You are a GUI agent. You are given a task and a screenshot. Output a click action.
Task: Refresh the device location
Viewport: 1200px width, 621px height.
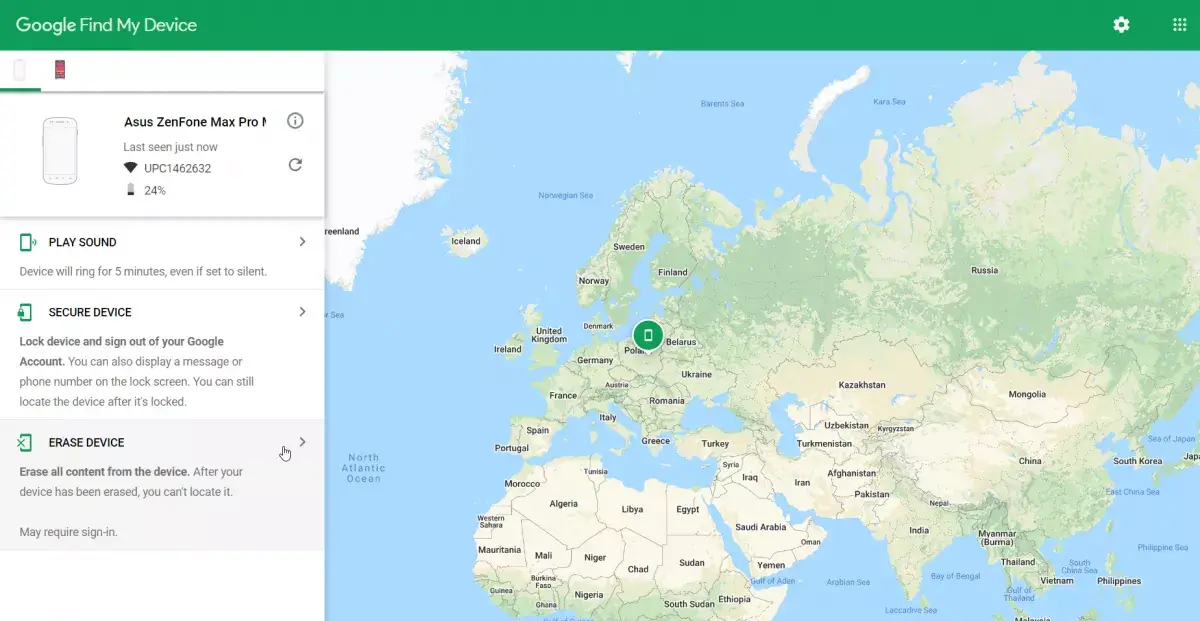(x=295, y=165)
